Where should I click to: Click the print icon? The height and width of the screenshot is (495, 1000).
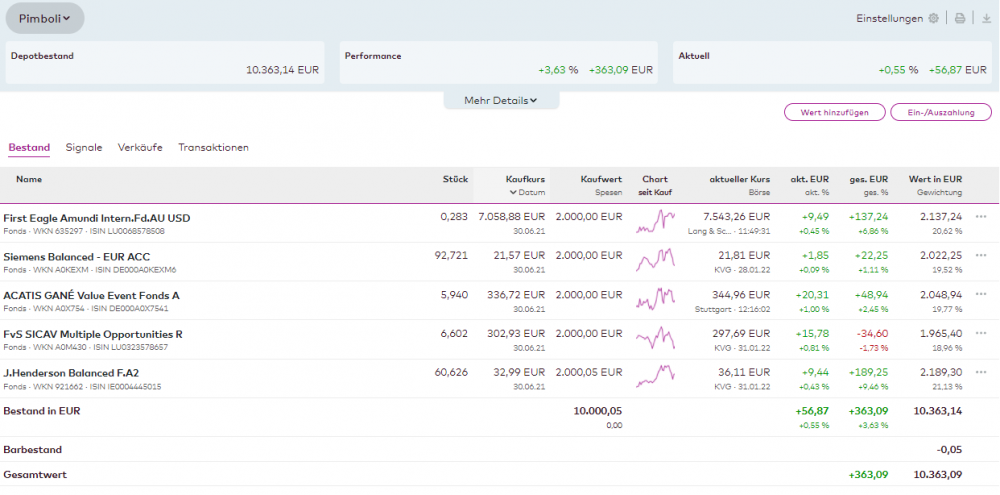[960, 18]
